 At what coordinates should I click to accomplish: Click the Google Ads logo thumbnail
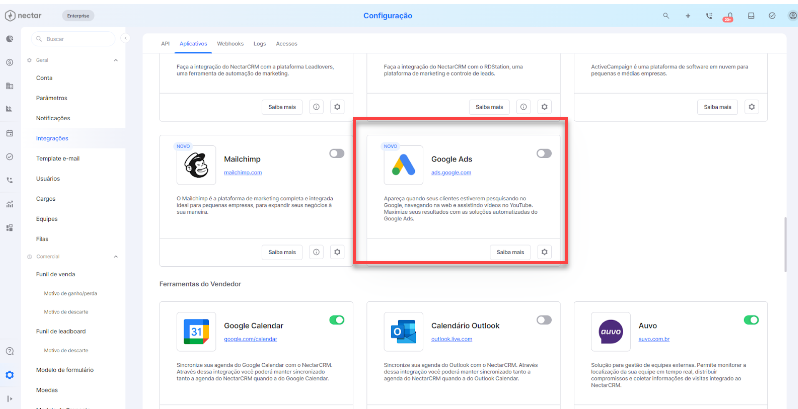tap(404, 165)
